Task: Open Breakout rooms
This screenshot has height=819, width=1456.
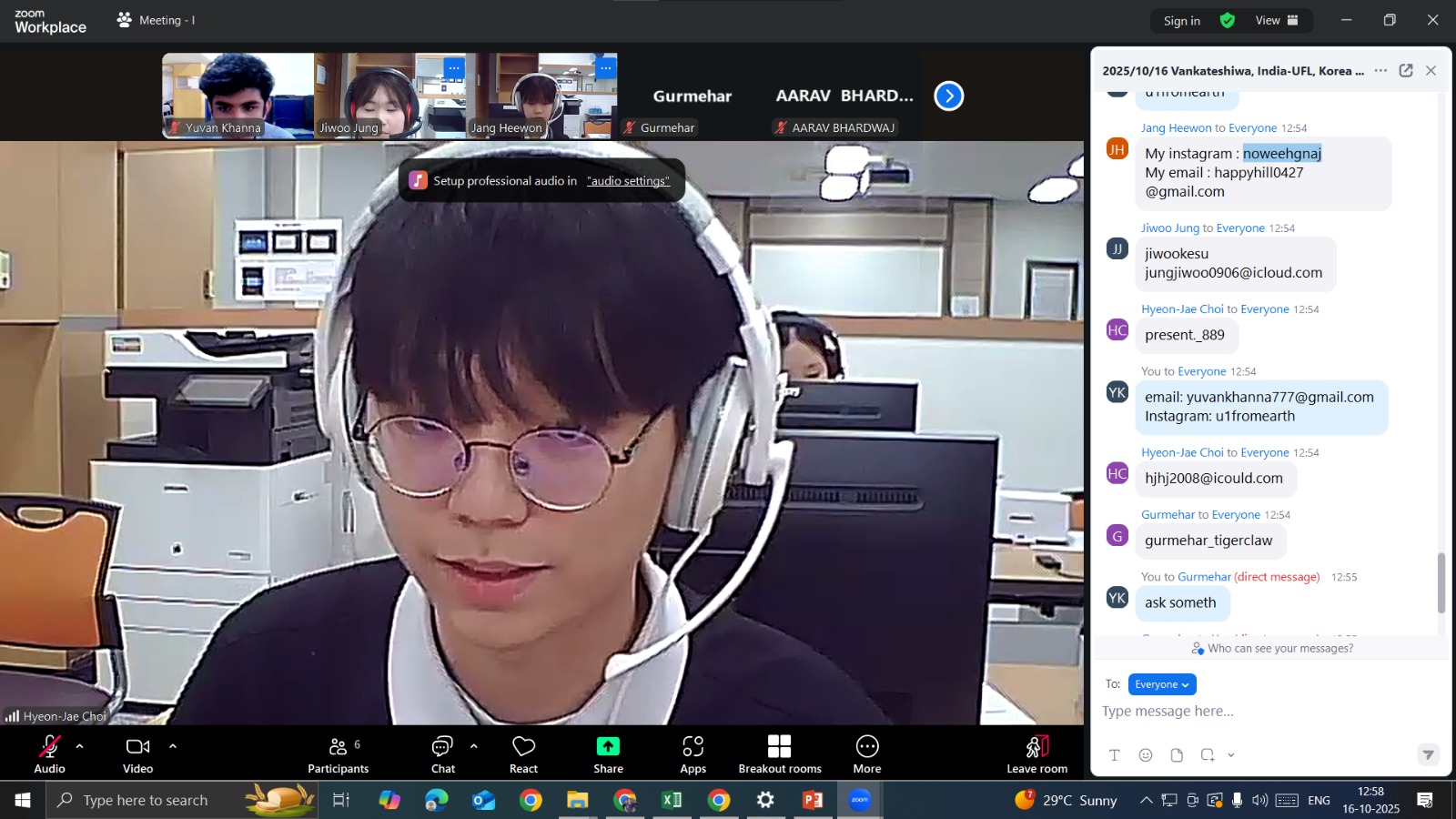Action: [x=779, y=753]
